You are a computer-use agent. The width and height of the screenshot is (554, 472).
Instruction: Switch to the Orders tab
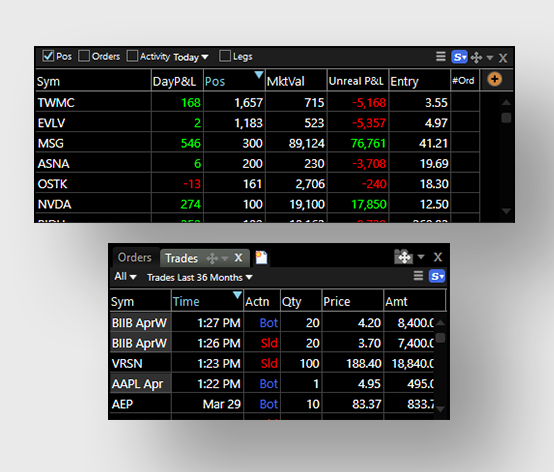(x=135, y=258)
